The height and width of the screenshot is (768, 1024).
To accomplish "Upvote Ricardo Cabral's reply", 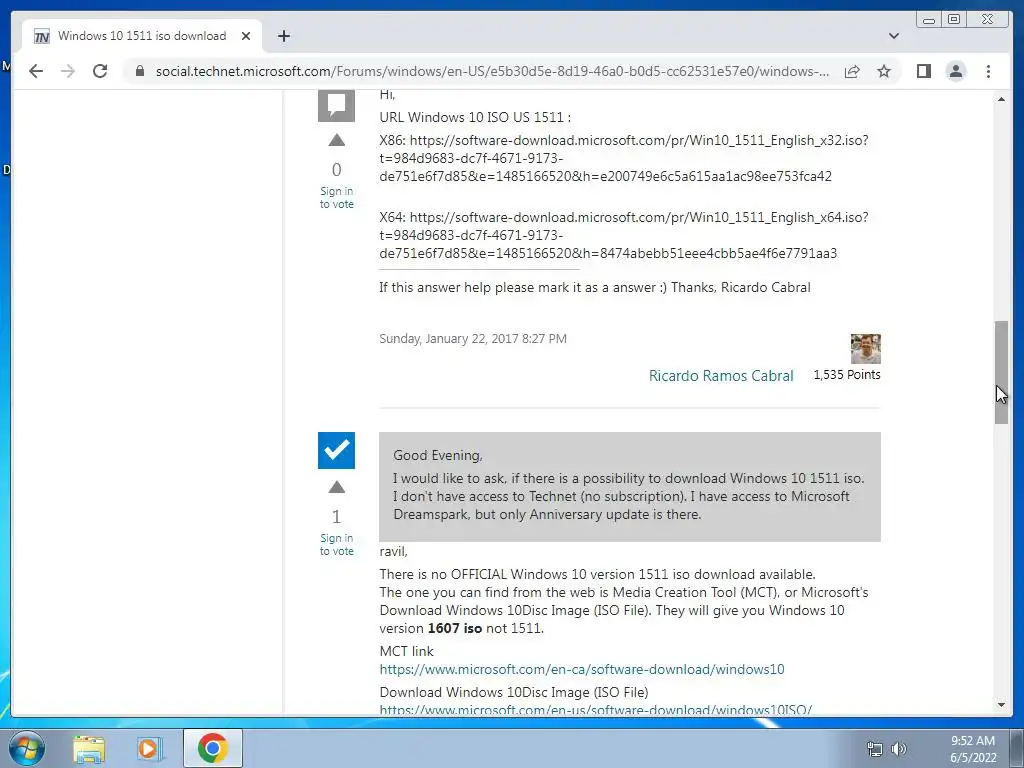I will pyautogui.click(x=336, y=140).
